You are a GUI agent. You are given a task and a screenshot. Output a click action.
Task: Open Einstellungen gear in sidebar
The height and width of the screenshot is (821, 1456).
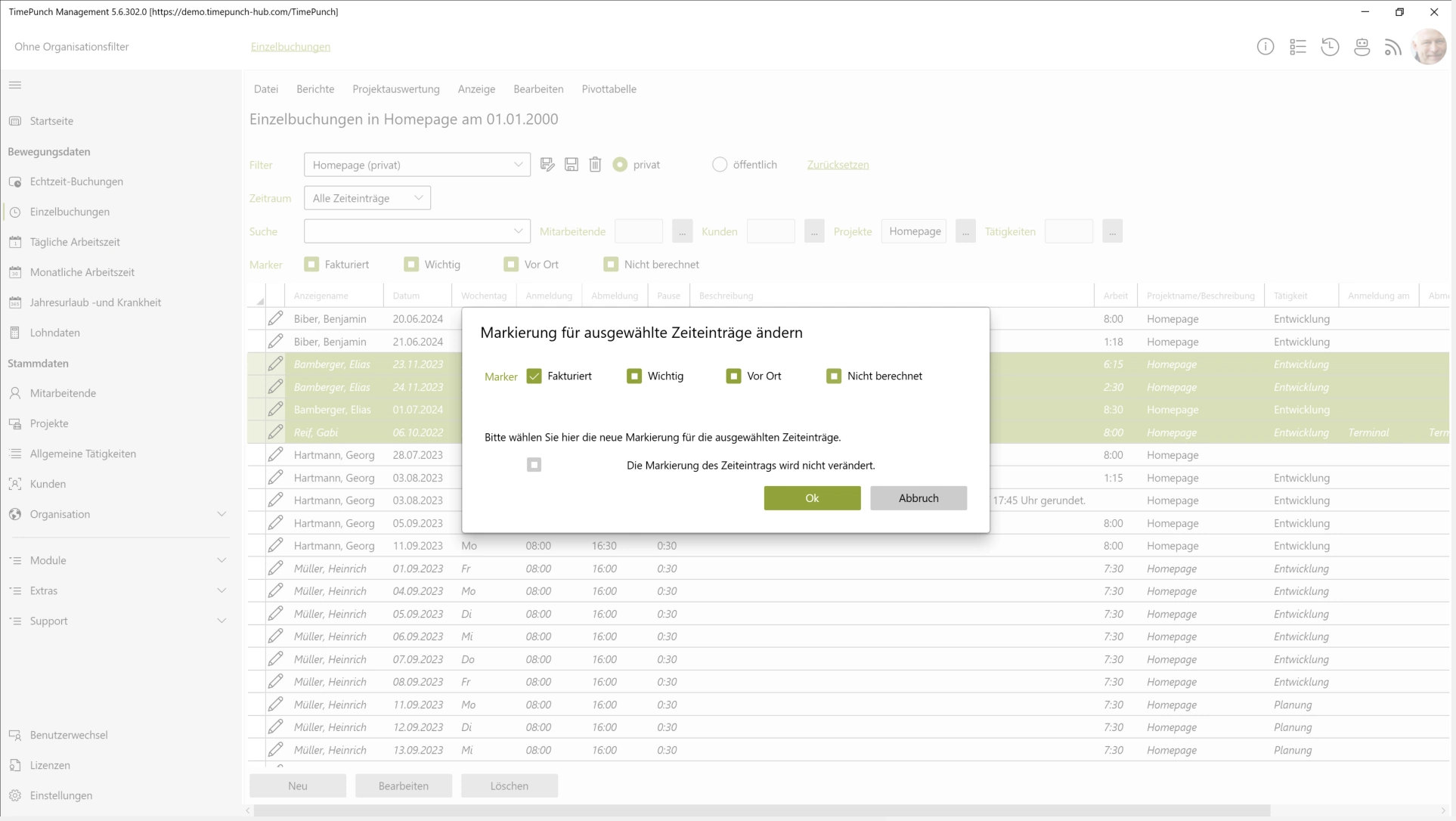15,795
